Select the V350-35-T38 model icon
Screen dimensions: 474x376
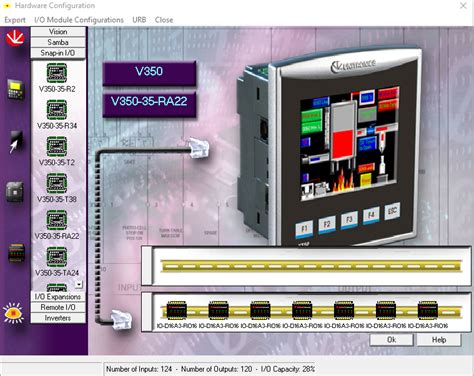(57, 183)
